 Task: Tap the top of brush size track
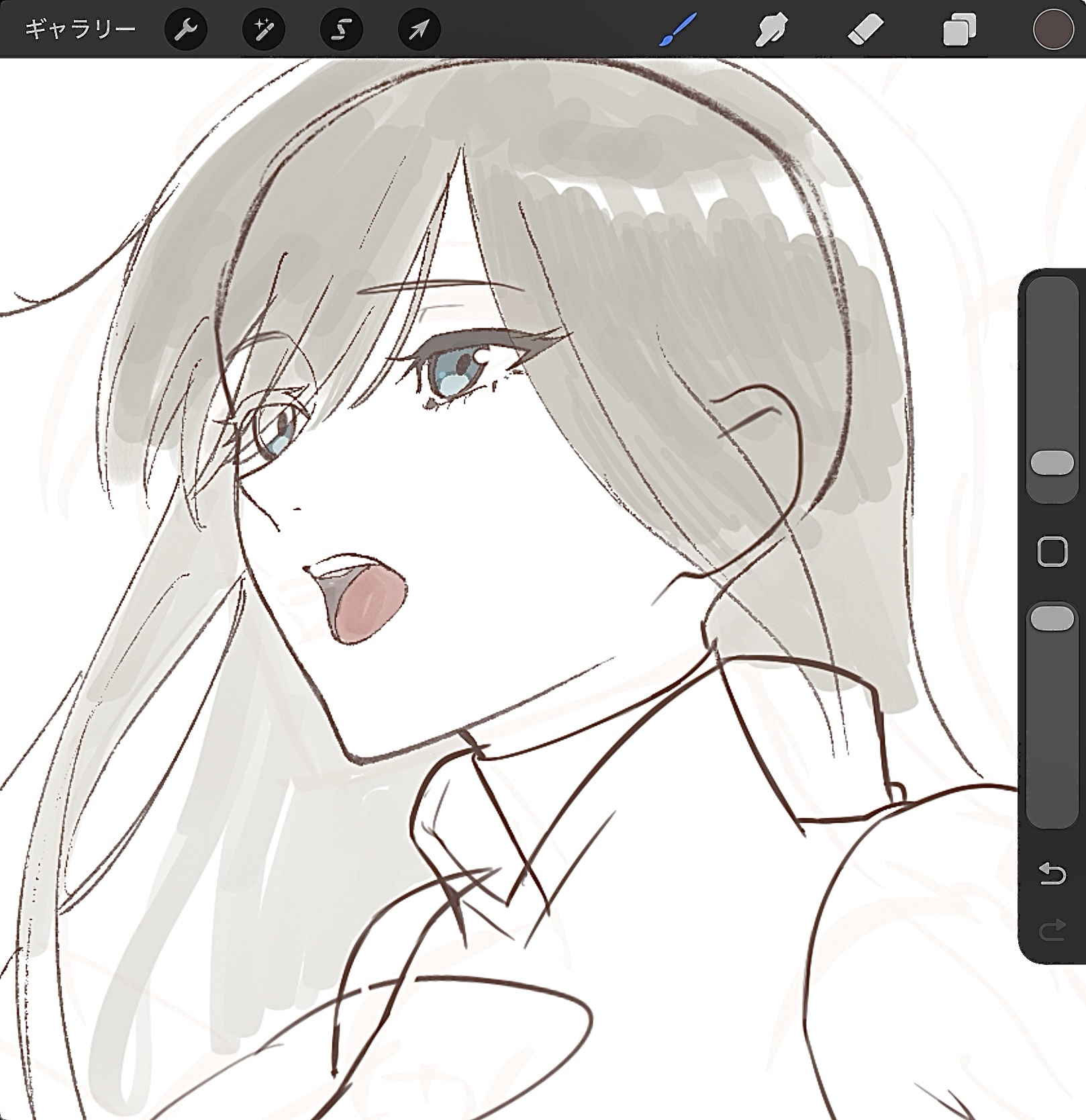tap(1052, 295)
